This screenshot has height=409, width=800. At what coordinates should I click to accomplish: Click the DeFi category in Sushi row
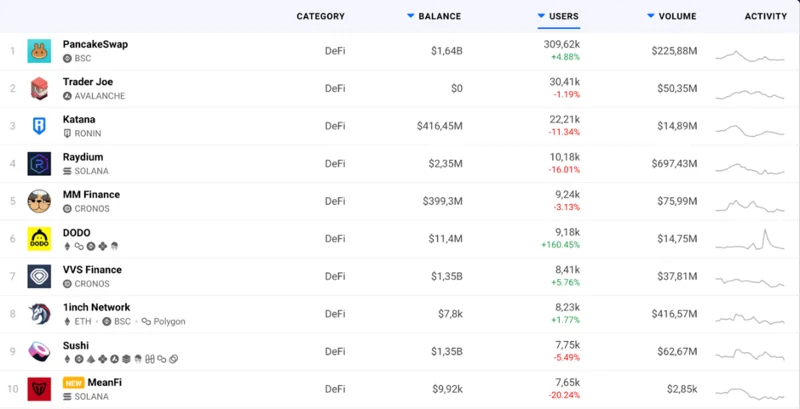point(335,351)
